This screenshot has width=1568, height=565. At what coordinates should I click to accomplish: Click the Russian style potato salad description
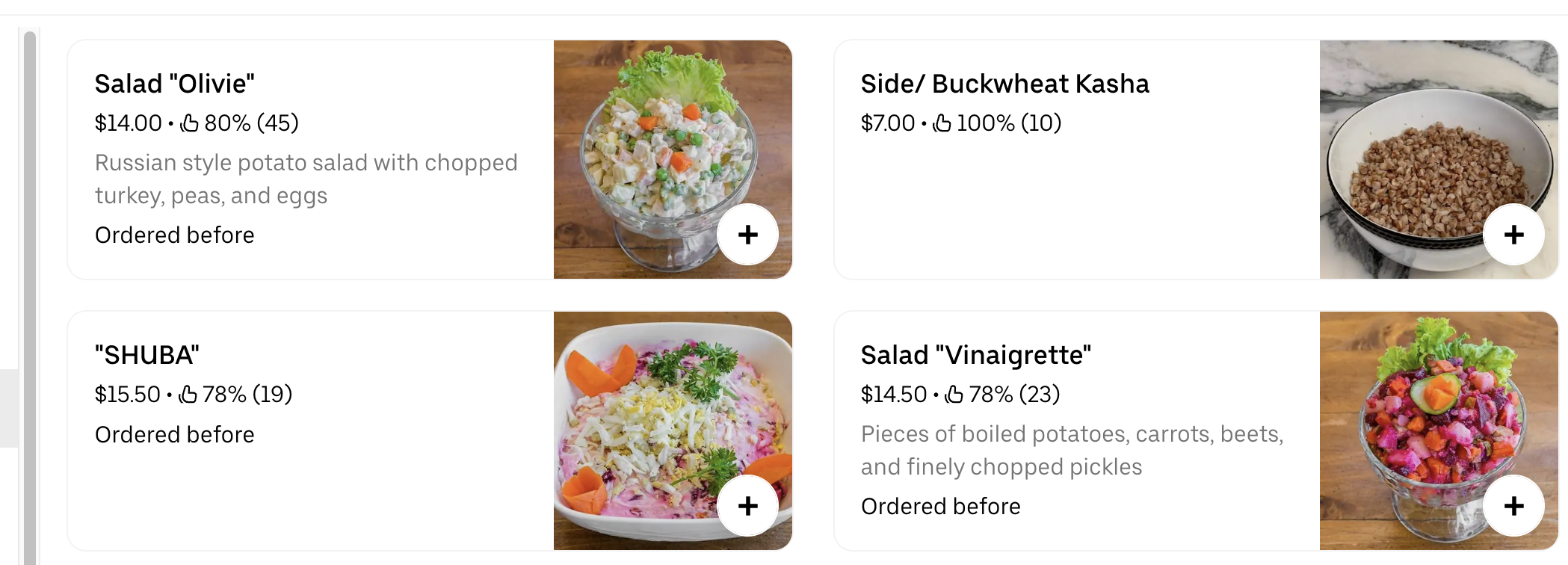click(306, 179)
